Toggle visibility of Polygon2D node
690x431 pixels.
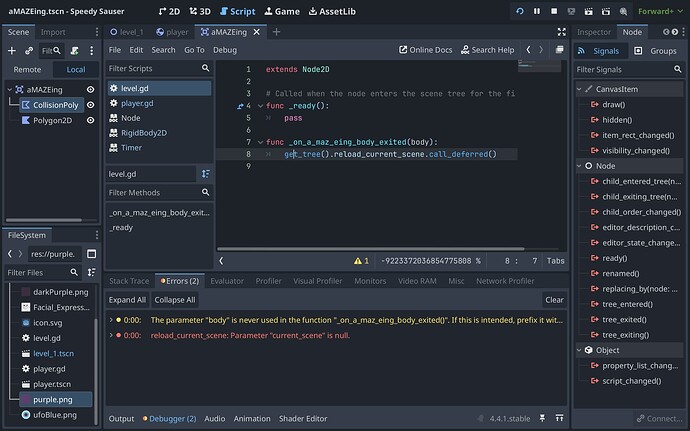pyautogui.click(x=90, y=120)
